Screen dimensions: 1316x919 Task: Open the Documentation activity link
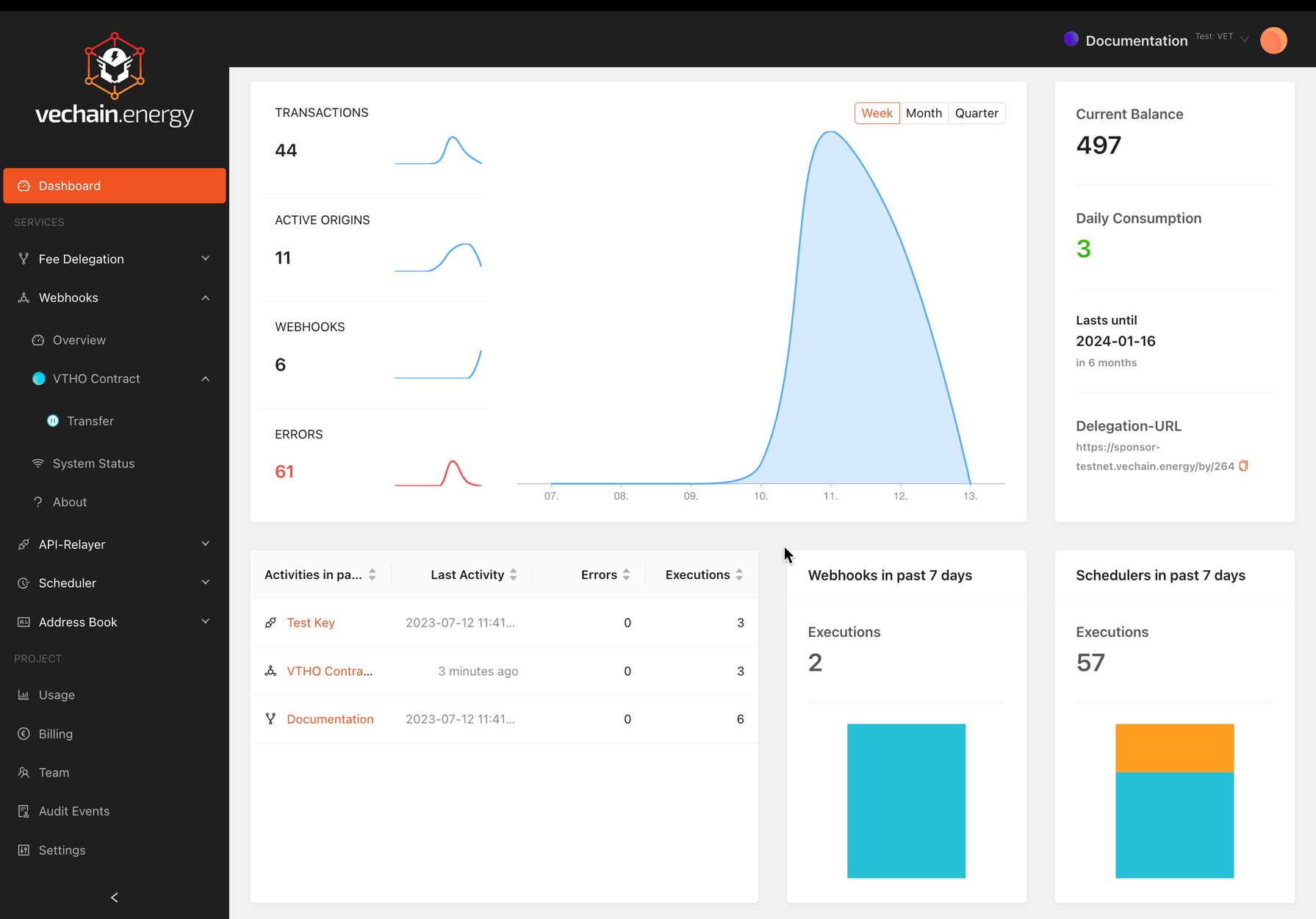tap(330, 719)
